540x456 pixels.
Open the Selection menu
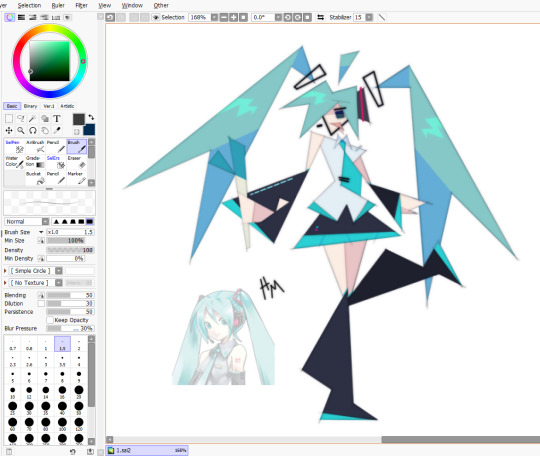(x=29, y=6)
